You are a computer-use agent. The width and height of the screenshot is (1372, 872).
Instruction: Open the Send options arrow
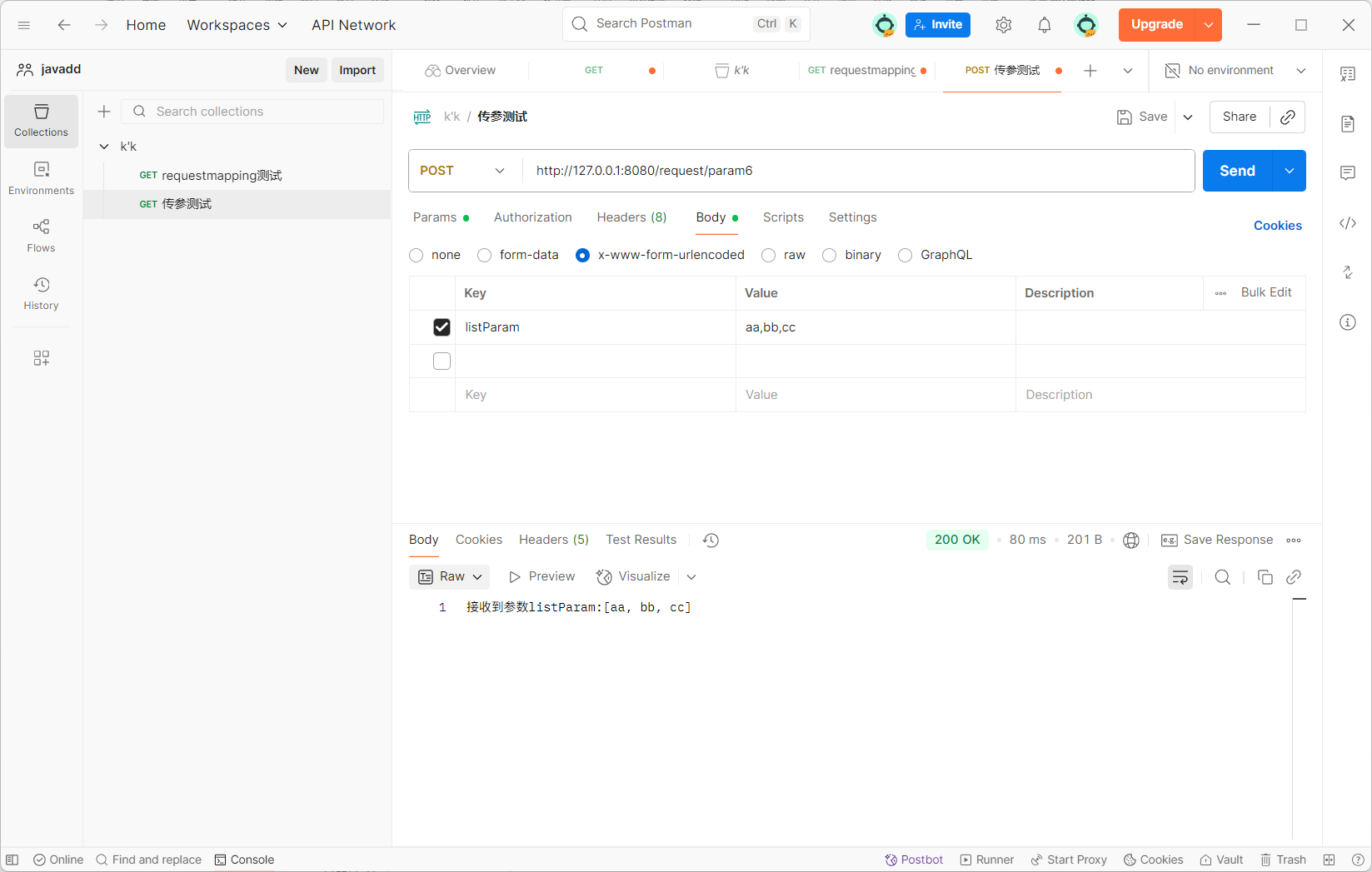pos(1290,171)
